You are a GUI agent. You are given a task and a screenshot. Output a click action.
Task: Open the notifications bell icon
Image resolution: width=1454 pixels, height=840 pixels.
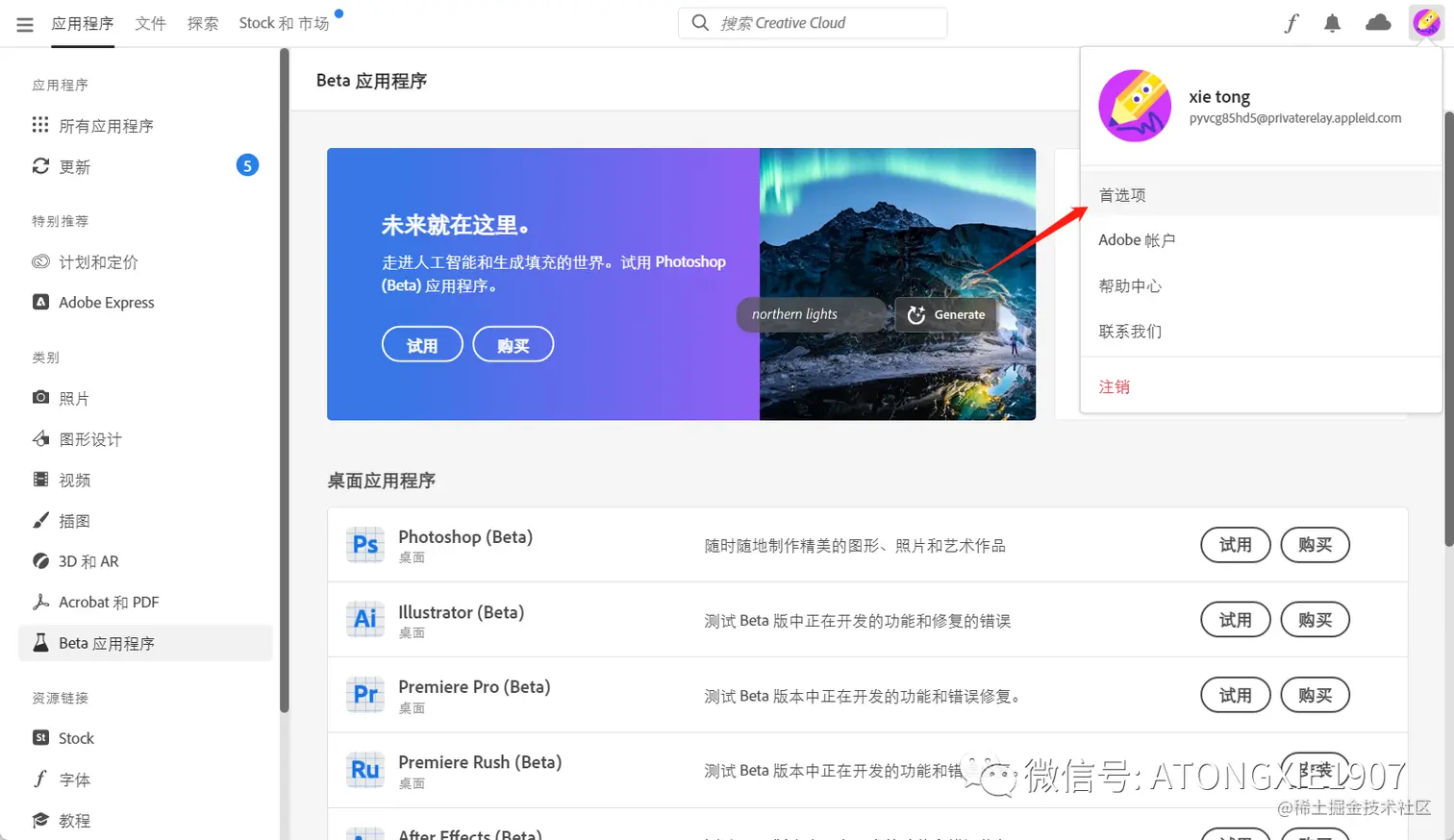[x=1332, y=23]
